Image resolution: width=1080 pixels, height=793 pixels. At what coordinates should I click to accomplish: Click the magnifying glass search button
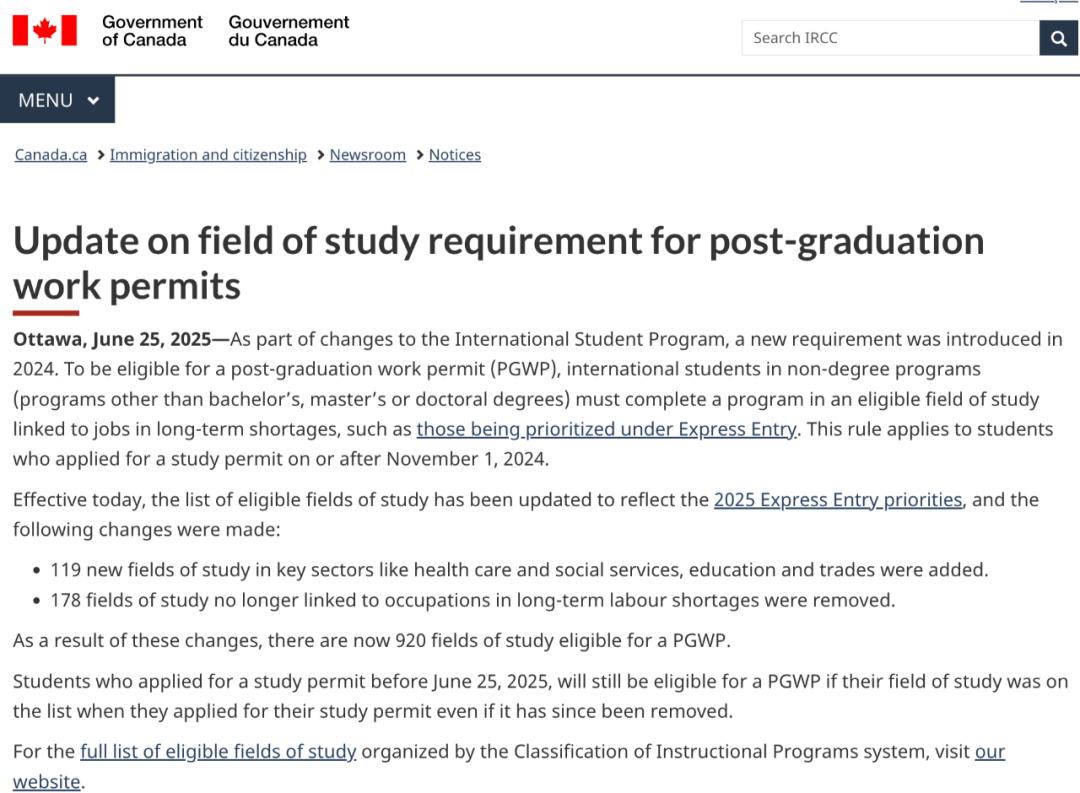(x=1058, y=38)
